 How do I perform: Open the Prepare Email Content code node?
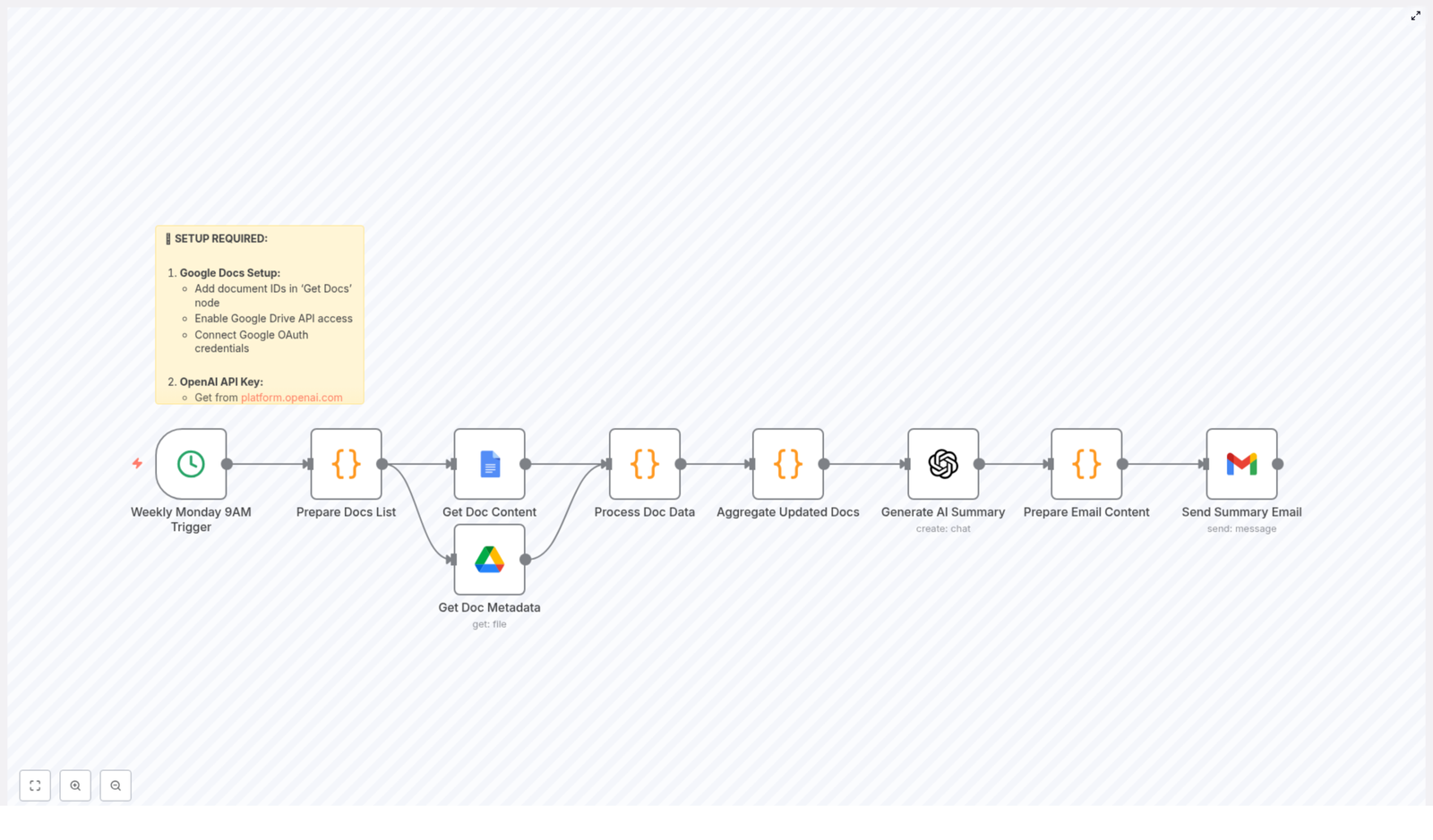tap(1085, 465)
